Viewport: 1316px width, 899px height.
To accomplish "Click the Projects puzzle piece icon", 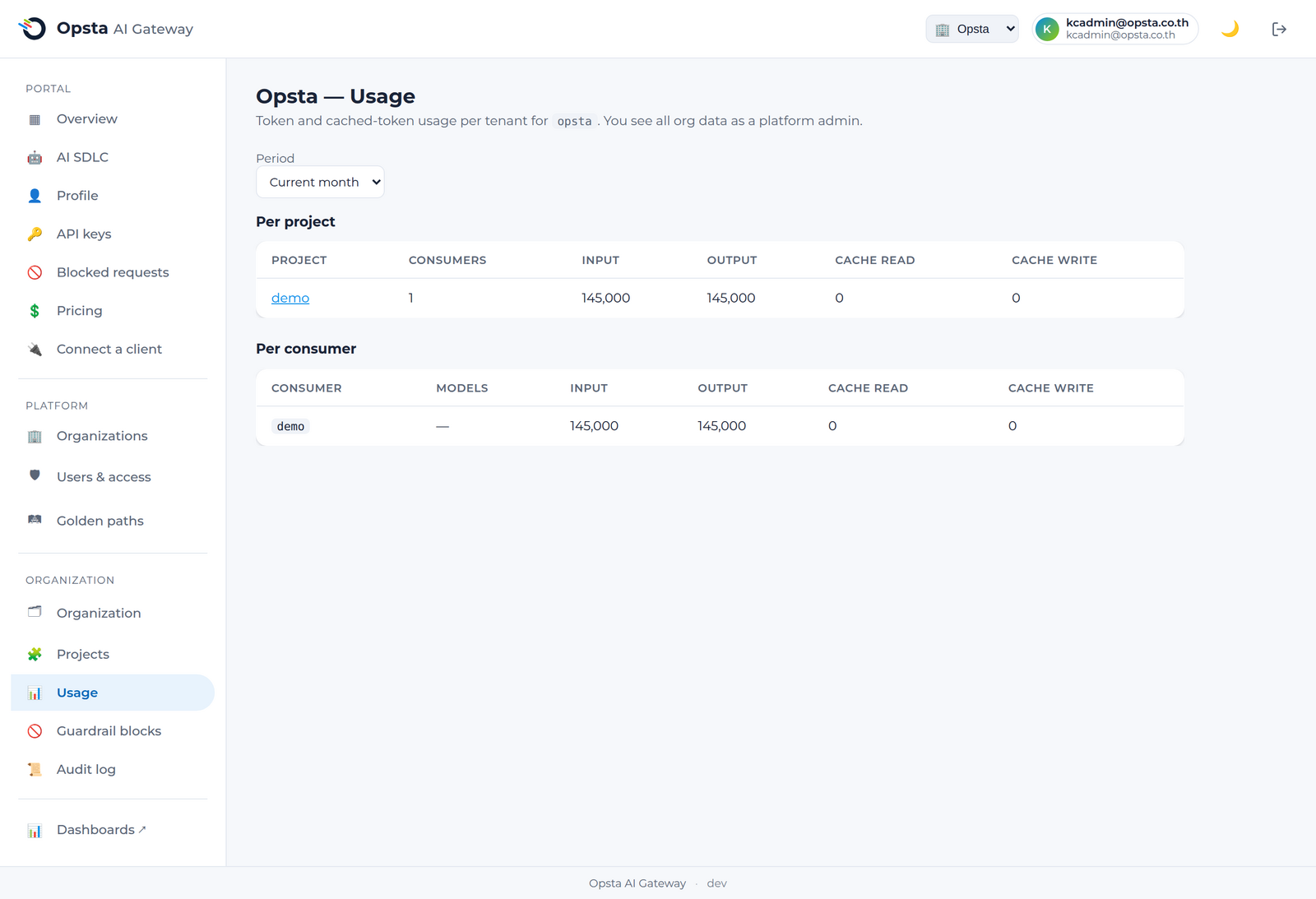I will click(35, 655).
